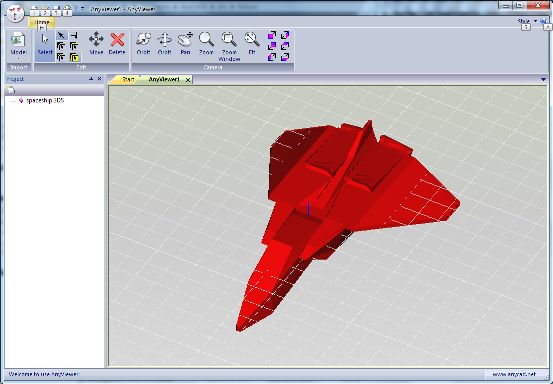Click the Edit group label in the ribbon
Screen dimensions: 553x384
click(81, 67)
